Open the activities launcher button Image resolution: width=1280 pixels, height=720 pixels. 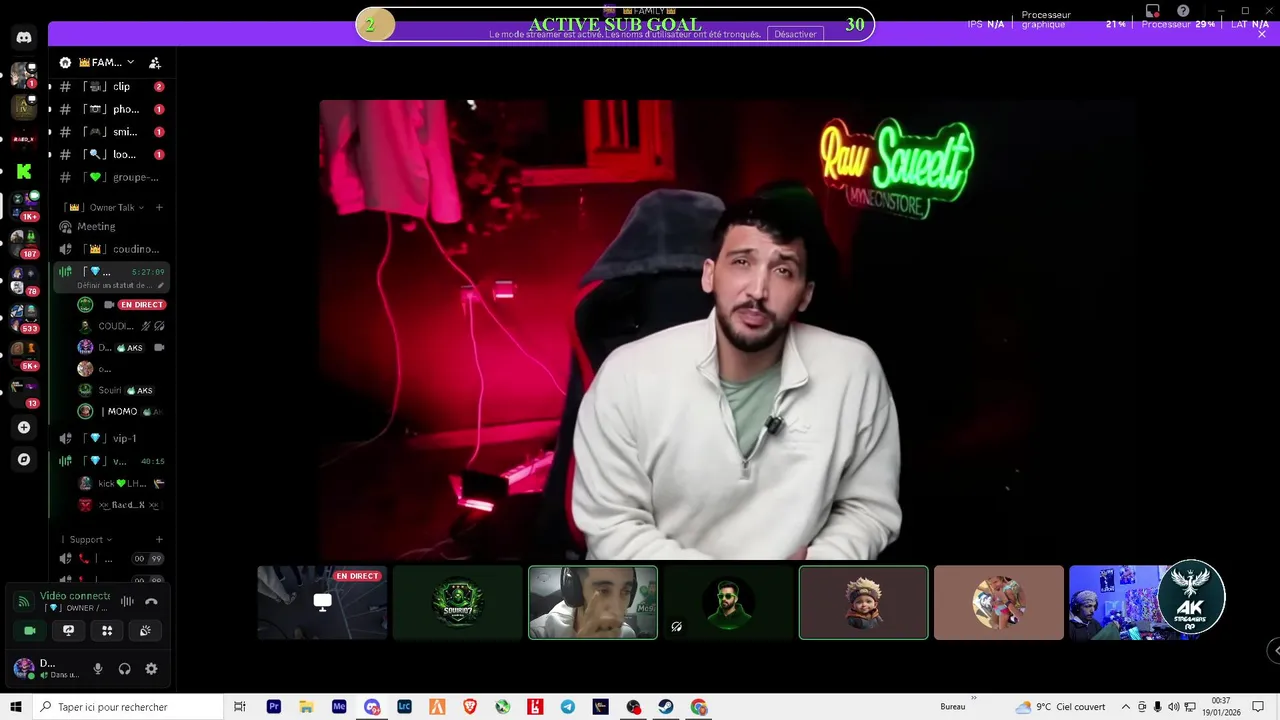point(107,630)
